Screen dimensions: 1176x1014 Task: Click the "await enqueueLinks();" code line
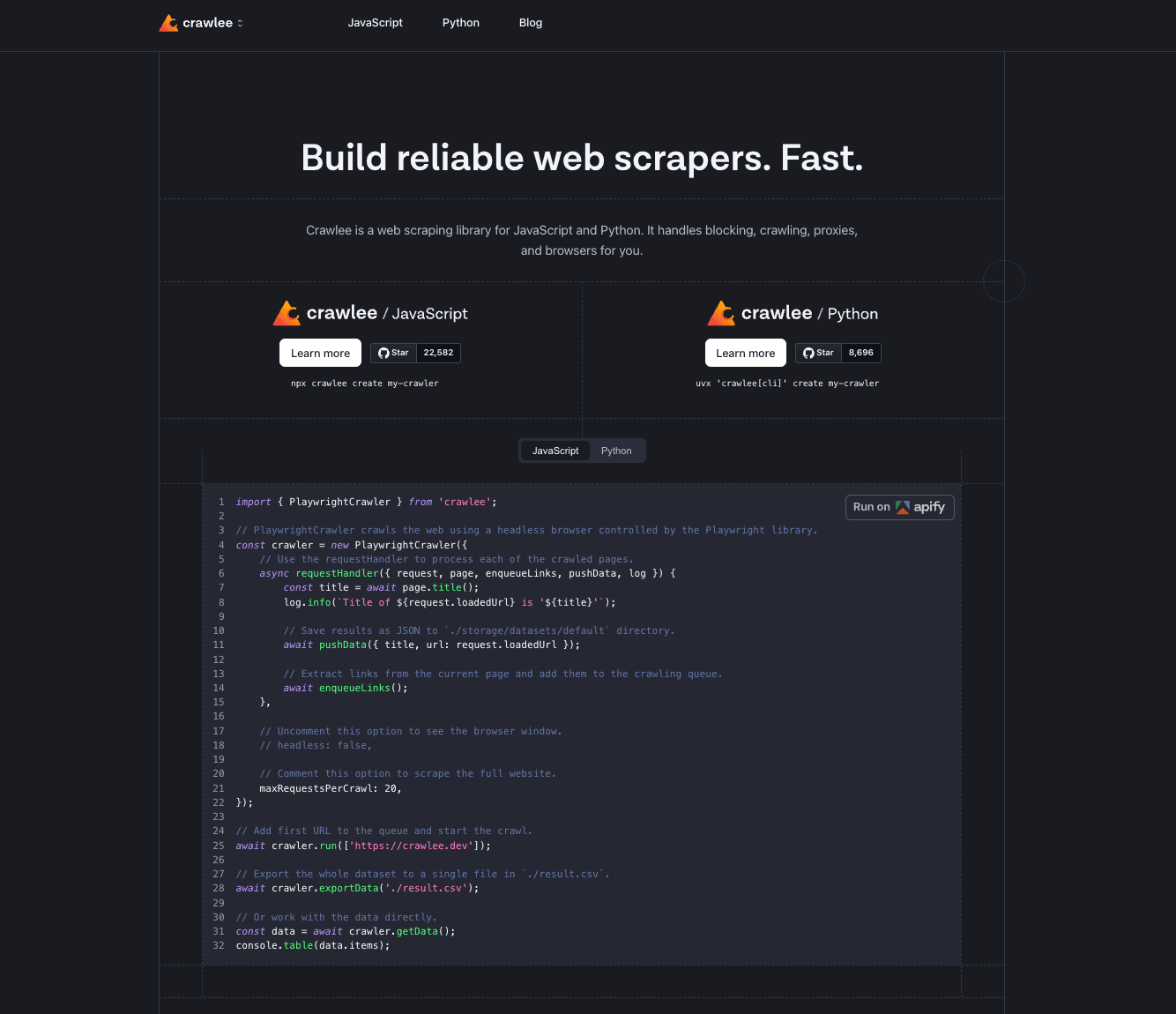[346, 688]
